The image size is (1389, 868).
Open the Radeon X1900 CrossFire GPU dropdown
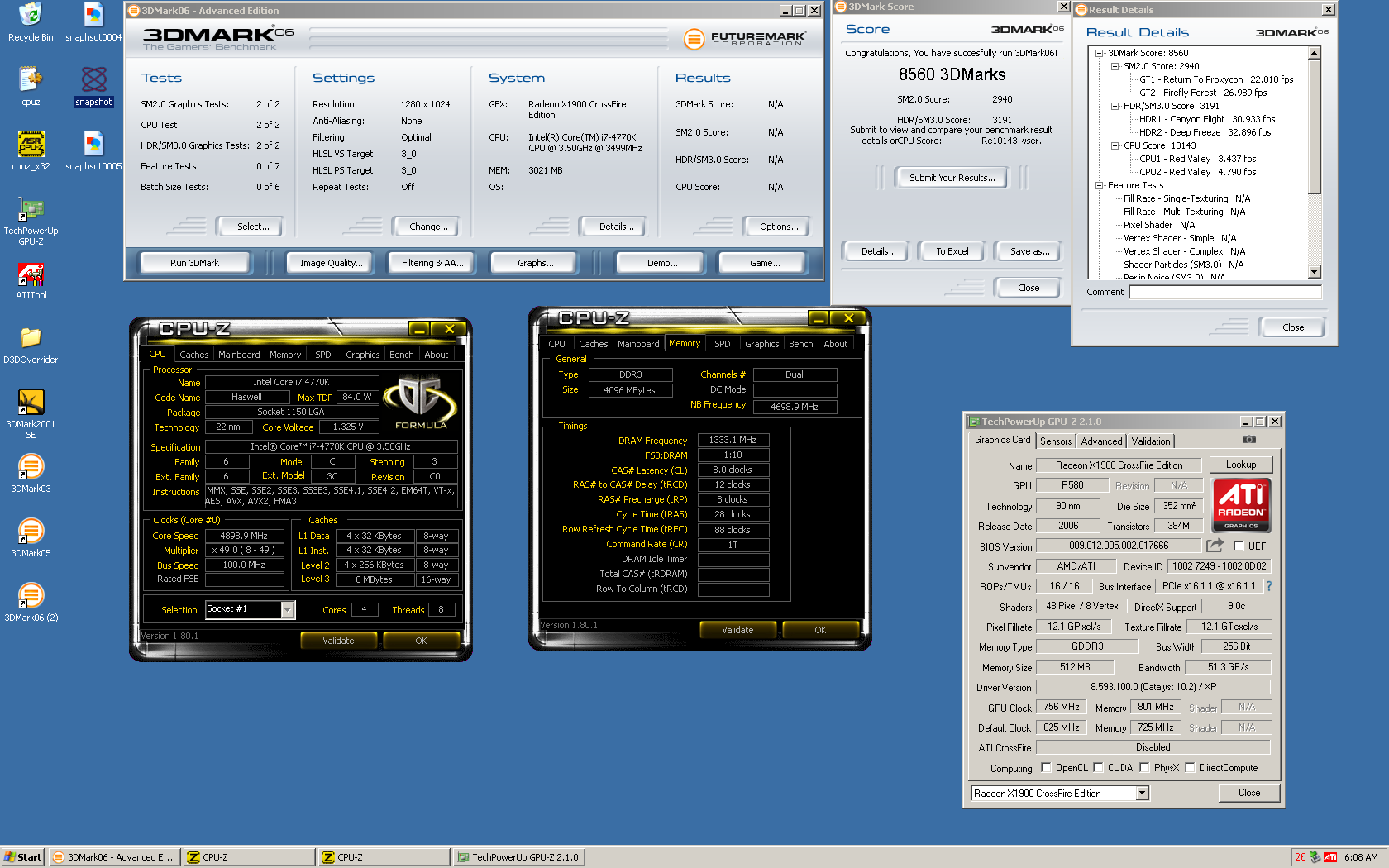[1142, 794]
